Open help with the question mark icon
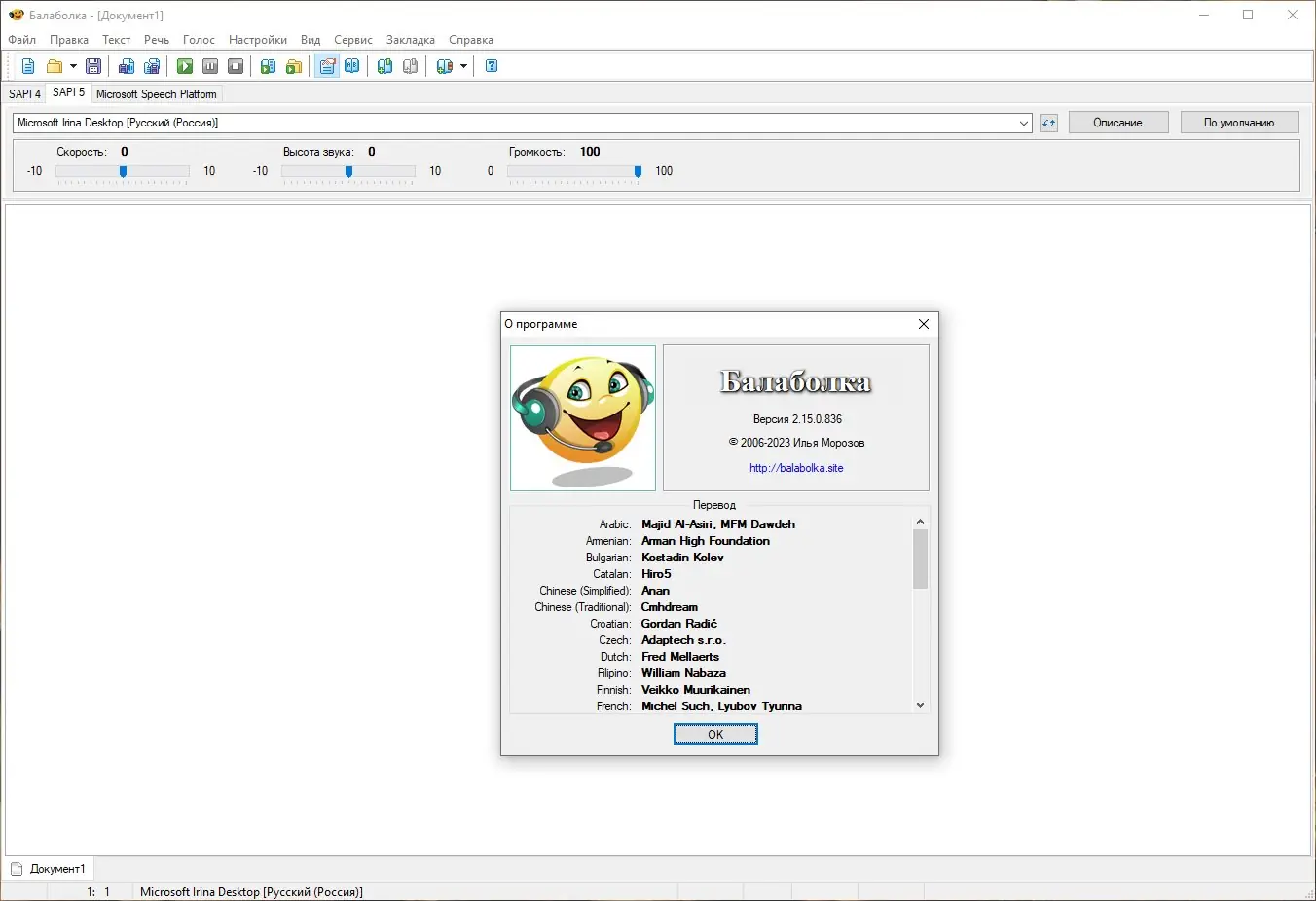This screenshot has width=1316, height=901. point(492,66)
